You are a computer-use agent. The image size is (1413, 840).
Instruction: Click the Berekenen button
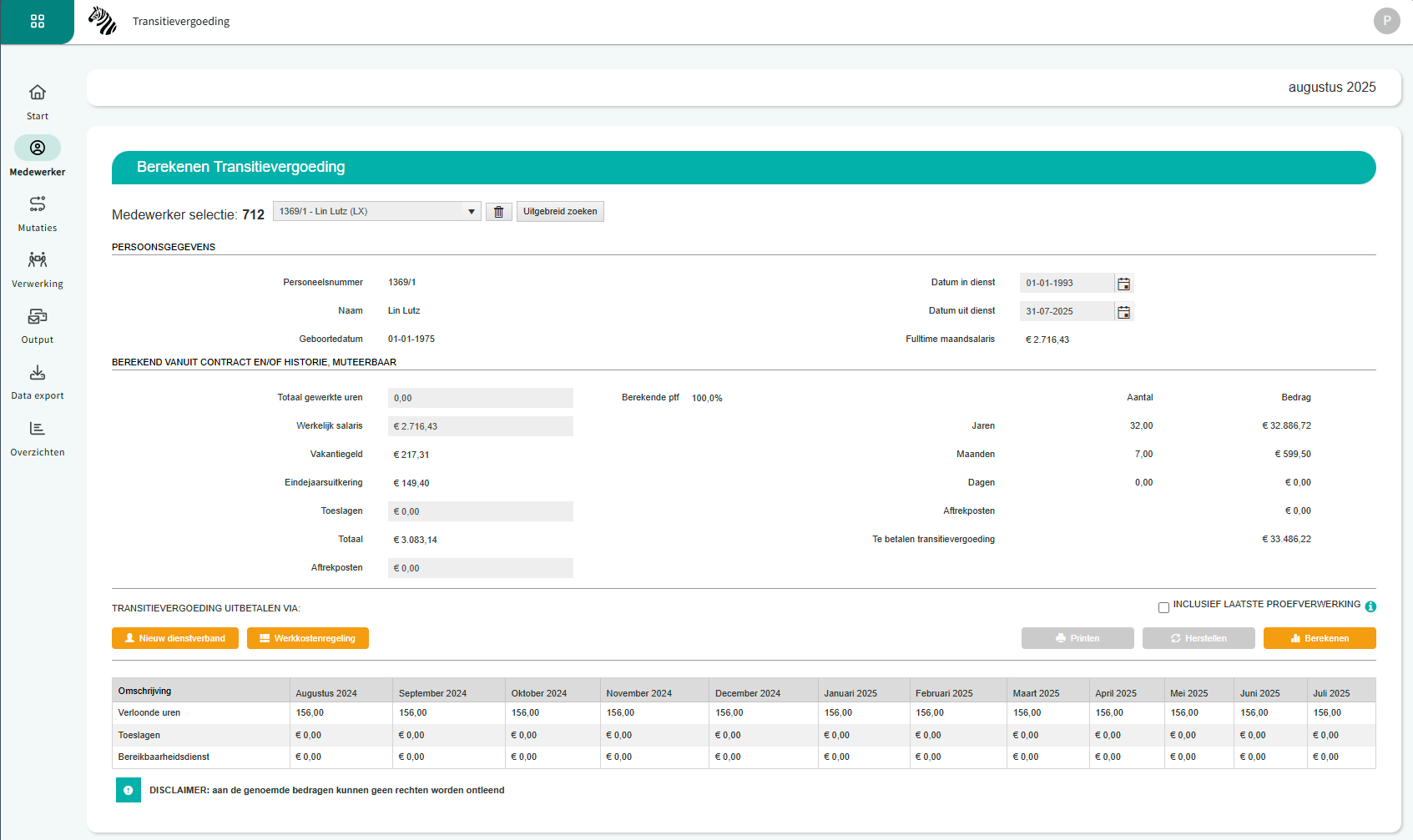[1320, 638]
